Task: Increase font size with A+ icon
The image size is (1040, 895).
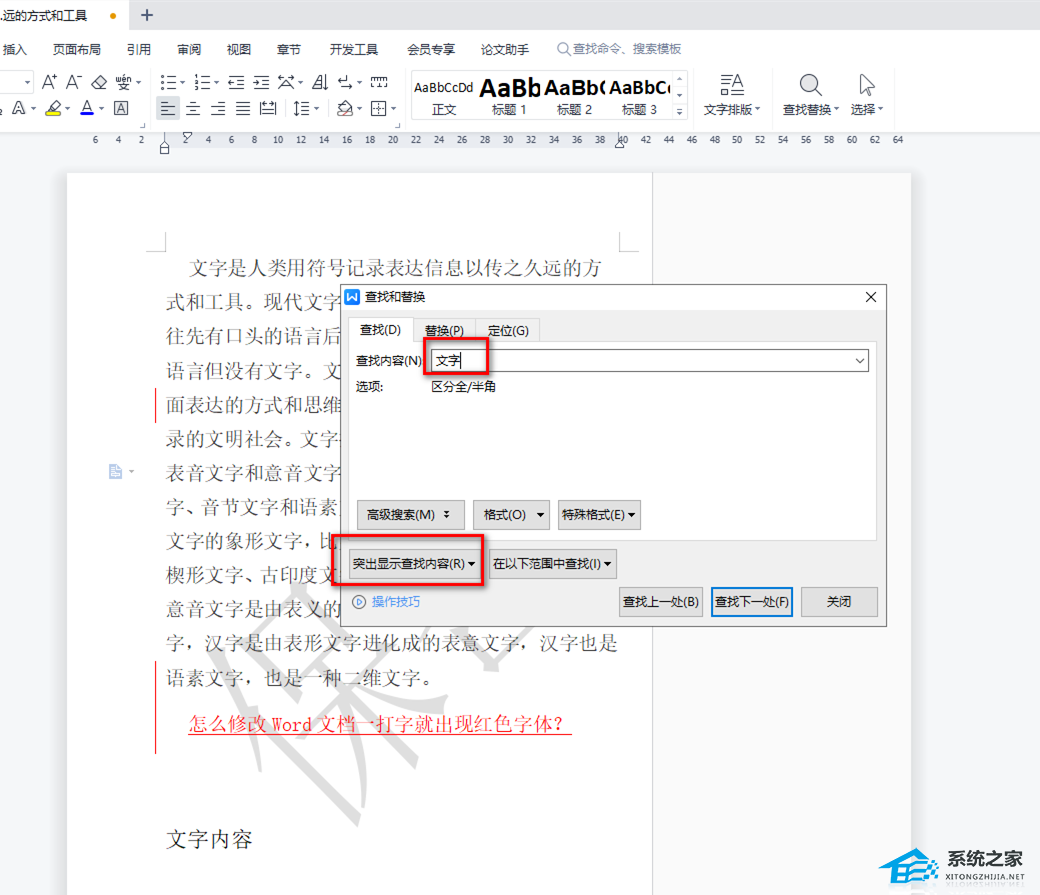Action: tap(49, 82)
